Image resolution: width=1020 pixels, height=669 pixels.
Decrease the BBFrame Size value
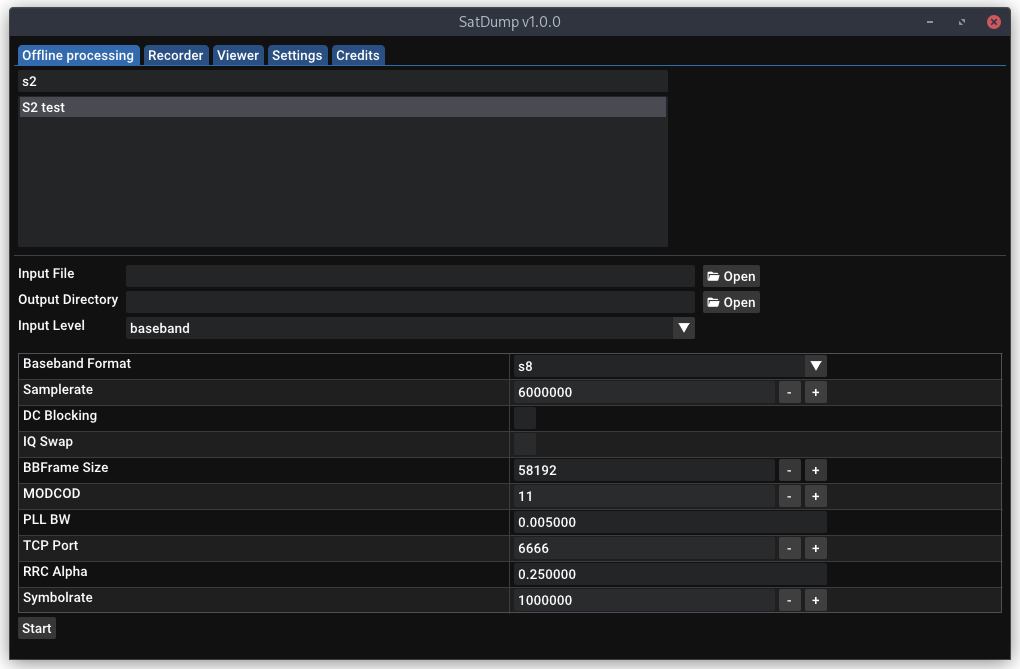coord(789,471)
